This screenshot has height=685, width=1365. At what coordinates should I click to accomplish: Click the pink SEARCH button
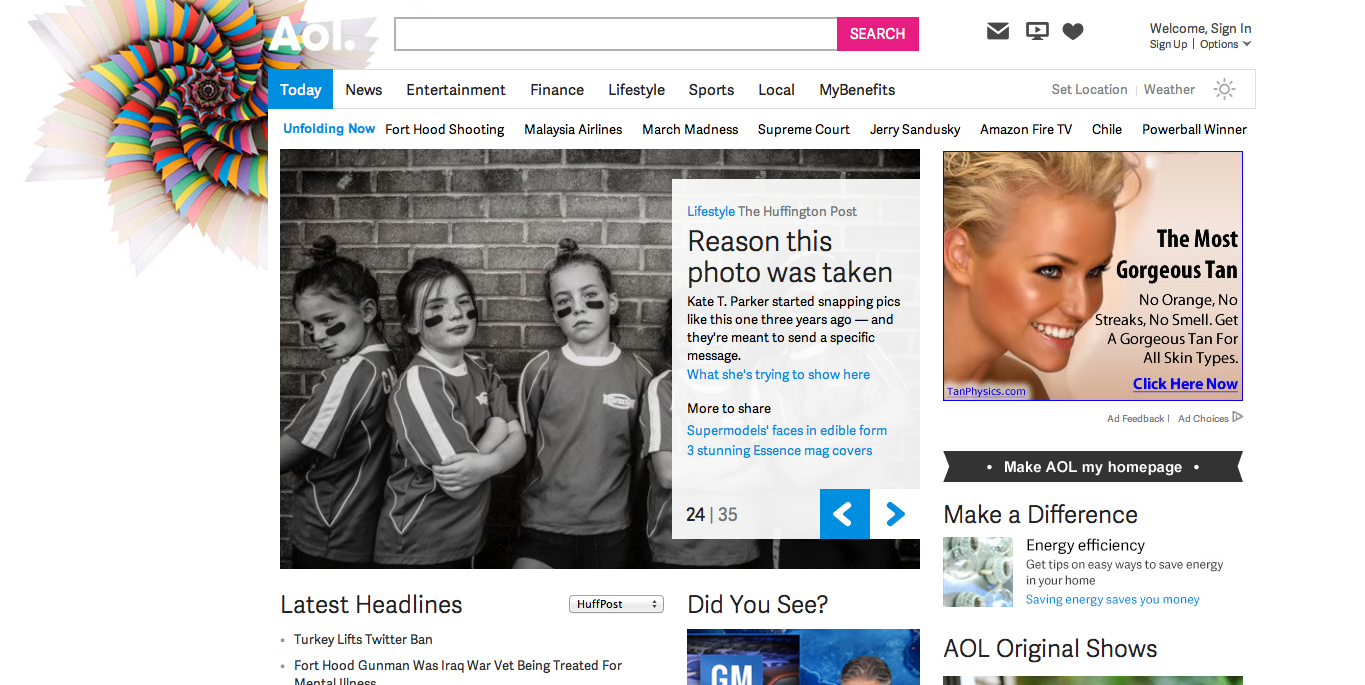pyautogui.click(x=878, y=34)
